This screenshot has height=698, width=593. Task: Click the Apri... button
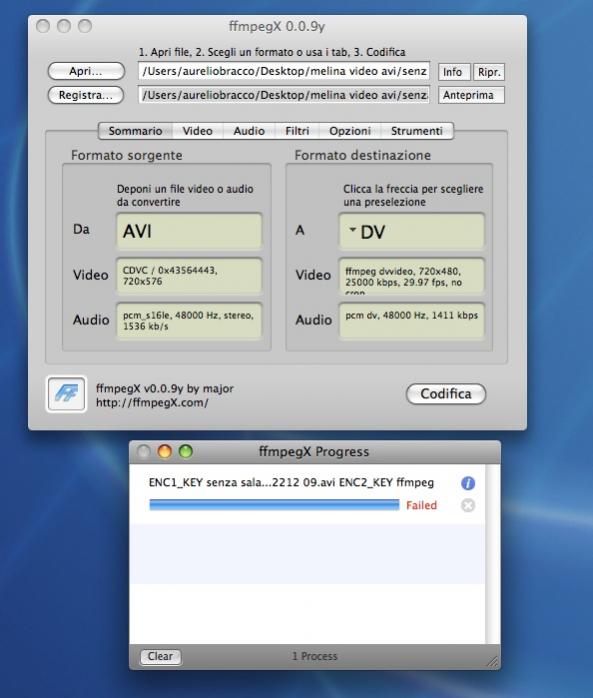click(86, 71)
